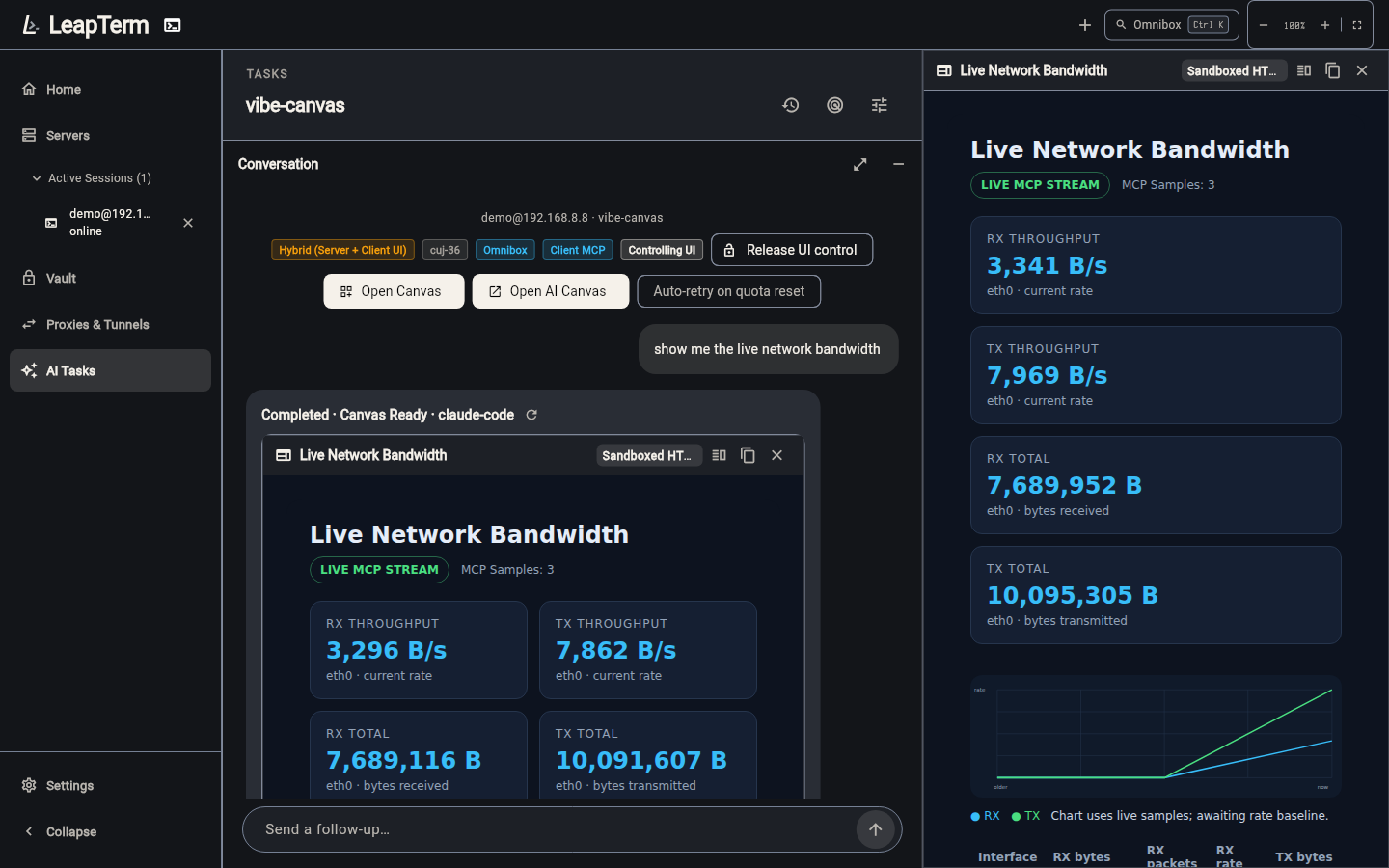Click the terminal icon beside the LeapTerm logo
Image resolution: width=1389 pixels, height=868 pixels.
point(173,25)
